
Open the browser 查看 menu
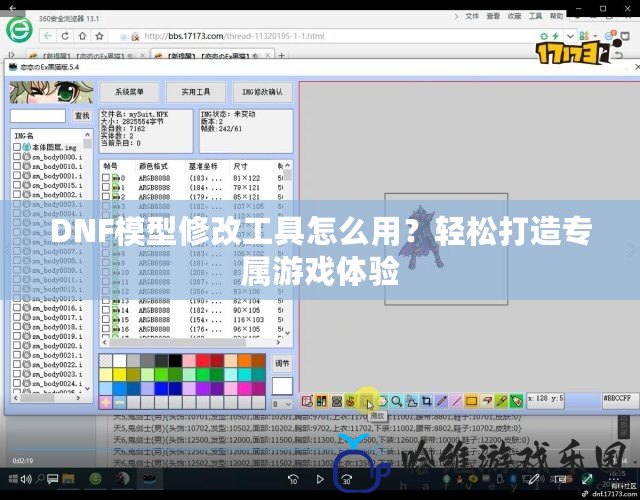pos(493,16)
